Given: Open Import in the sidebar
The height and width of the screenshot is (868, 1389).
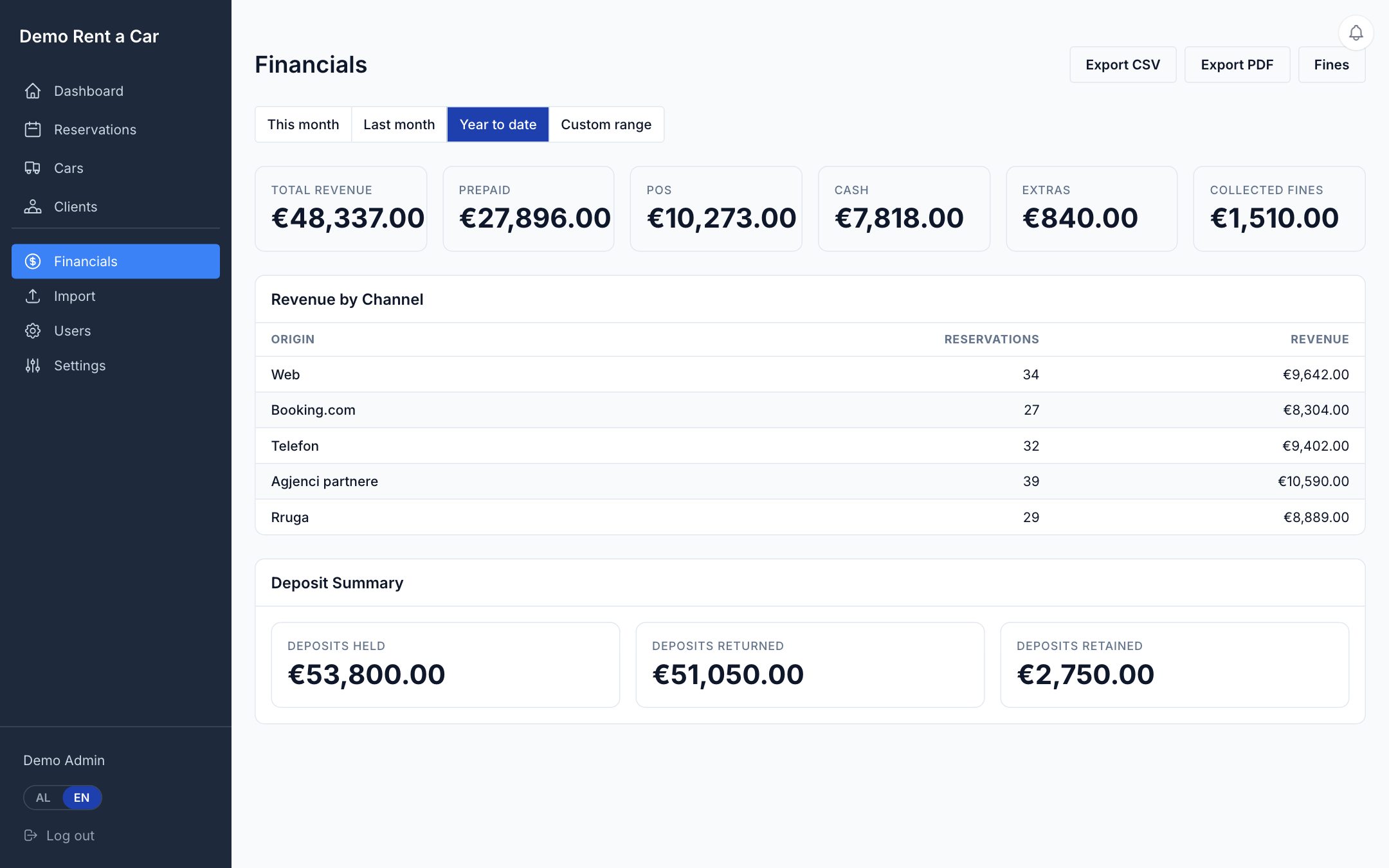Looking at the screenshot, I should [116, 296].
